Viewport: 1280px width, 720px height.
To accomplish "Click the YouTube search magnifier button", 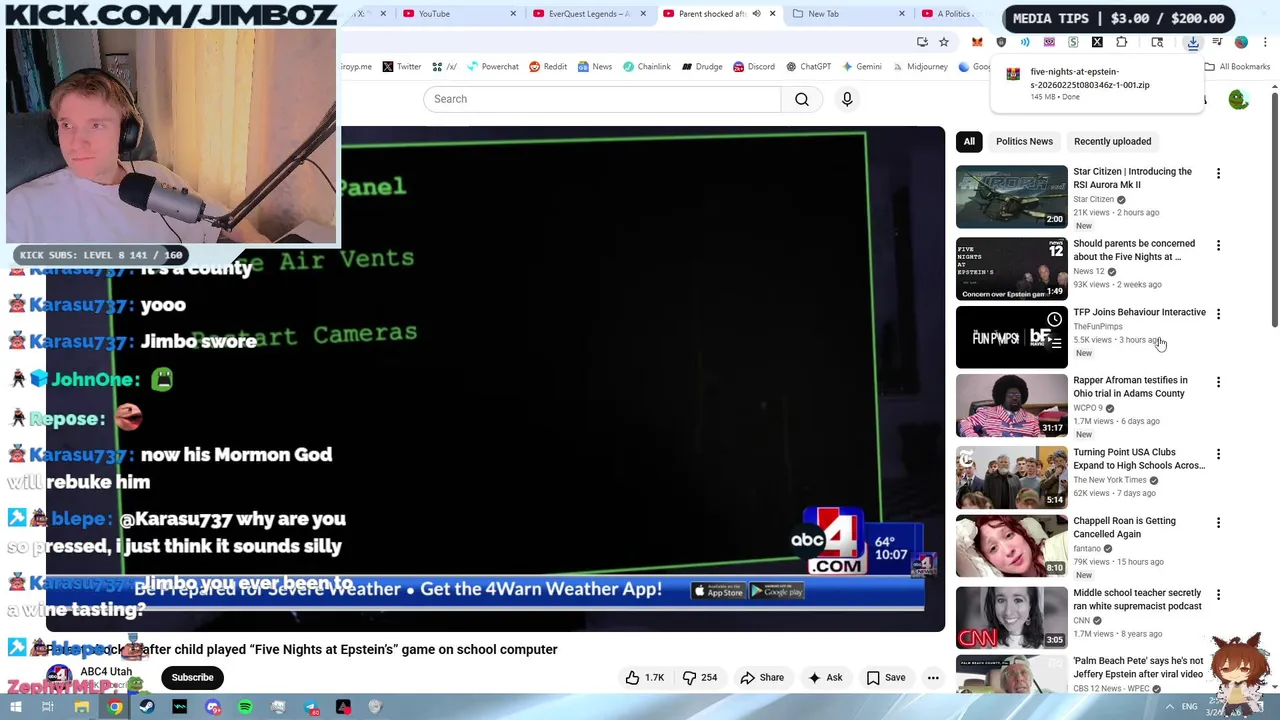I will (802, 99).
